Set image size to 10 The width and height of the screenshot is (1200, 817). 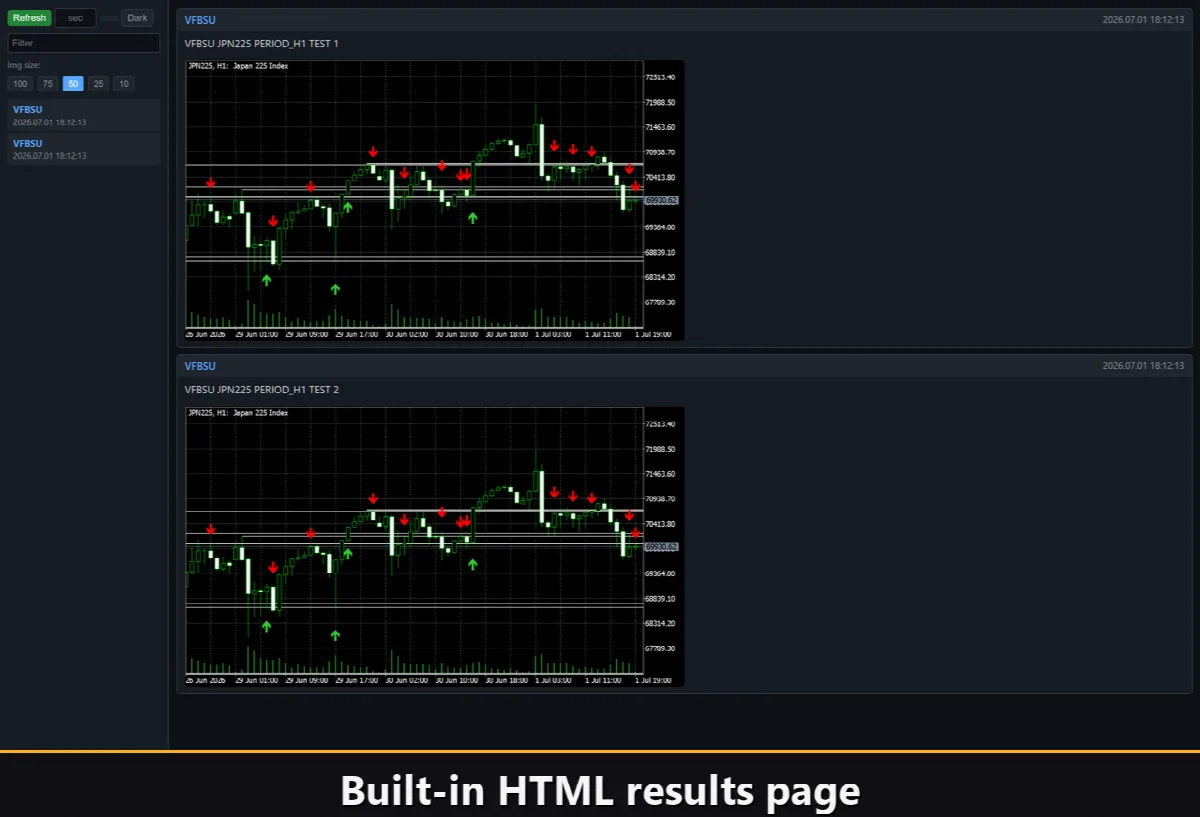(123, 84)
